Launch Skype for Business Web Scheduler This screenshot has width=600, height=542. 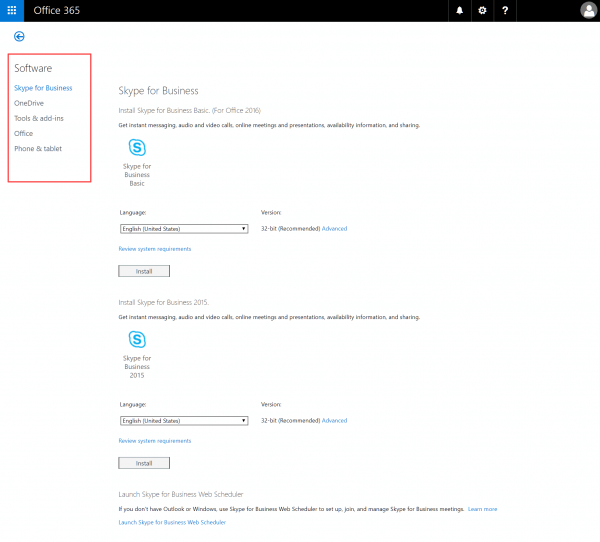point(172,522)
